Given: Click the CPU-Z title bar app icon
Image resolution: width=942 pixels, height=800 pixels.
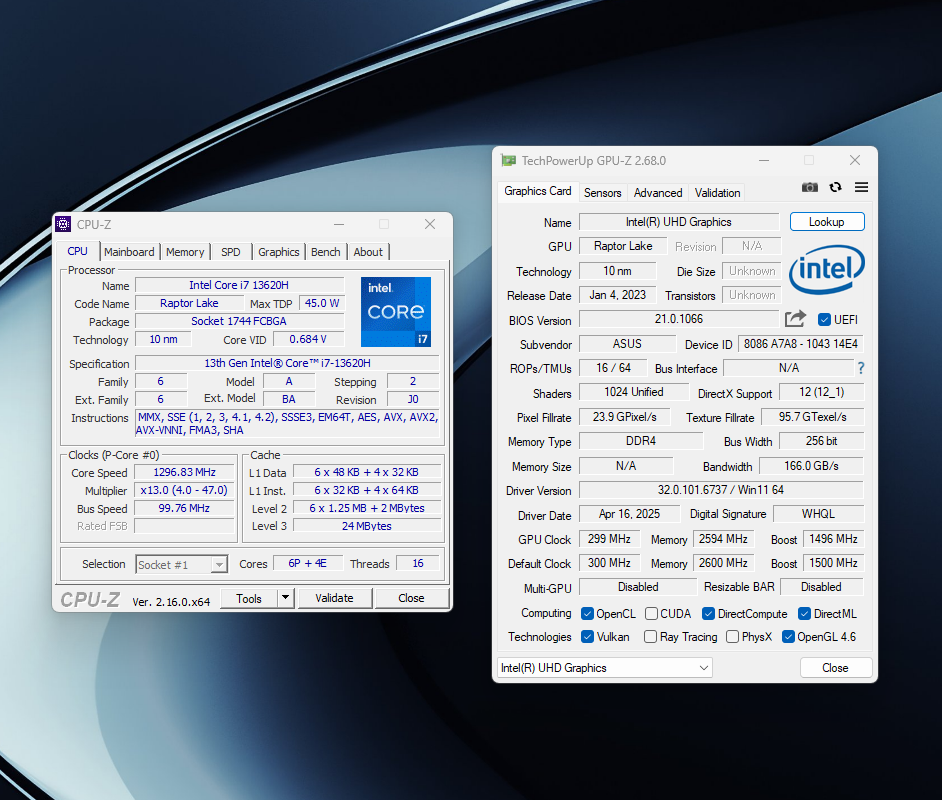Looking at the screenshot, I should 63,224.
